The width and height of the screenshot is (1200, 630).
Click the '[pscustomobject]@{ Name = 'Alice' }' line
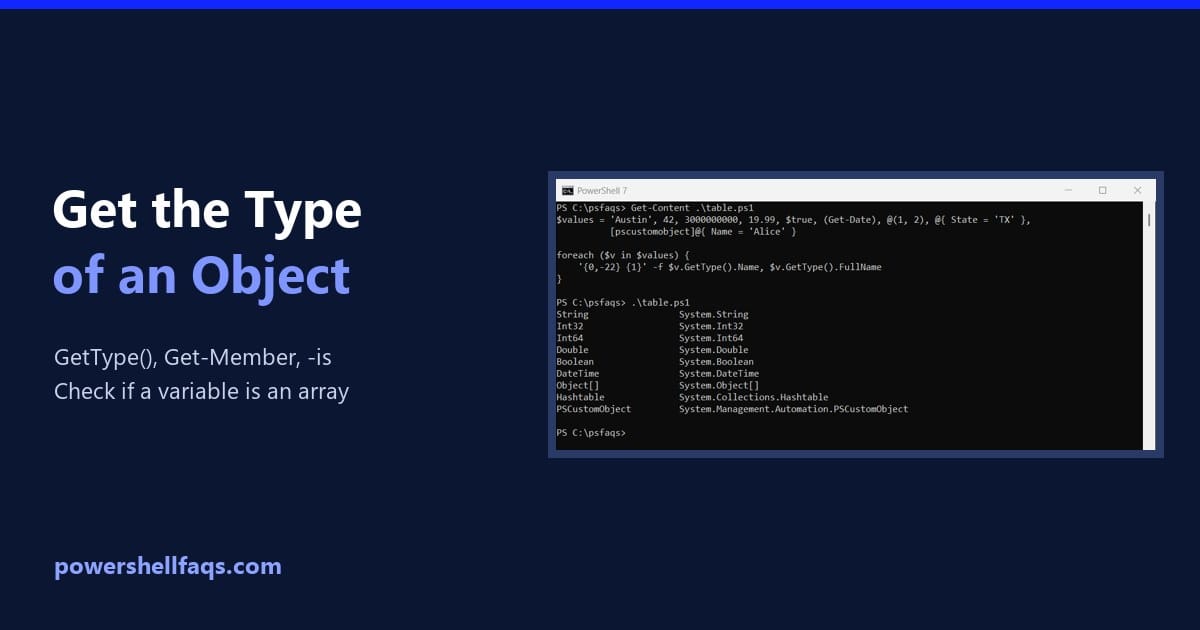coord(702,232)
